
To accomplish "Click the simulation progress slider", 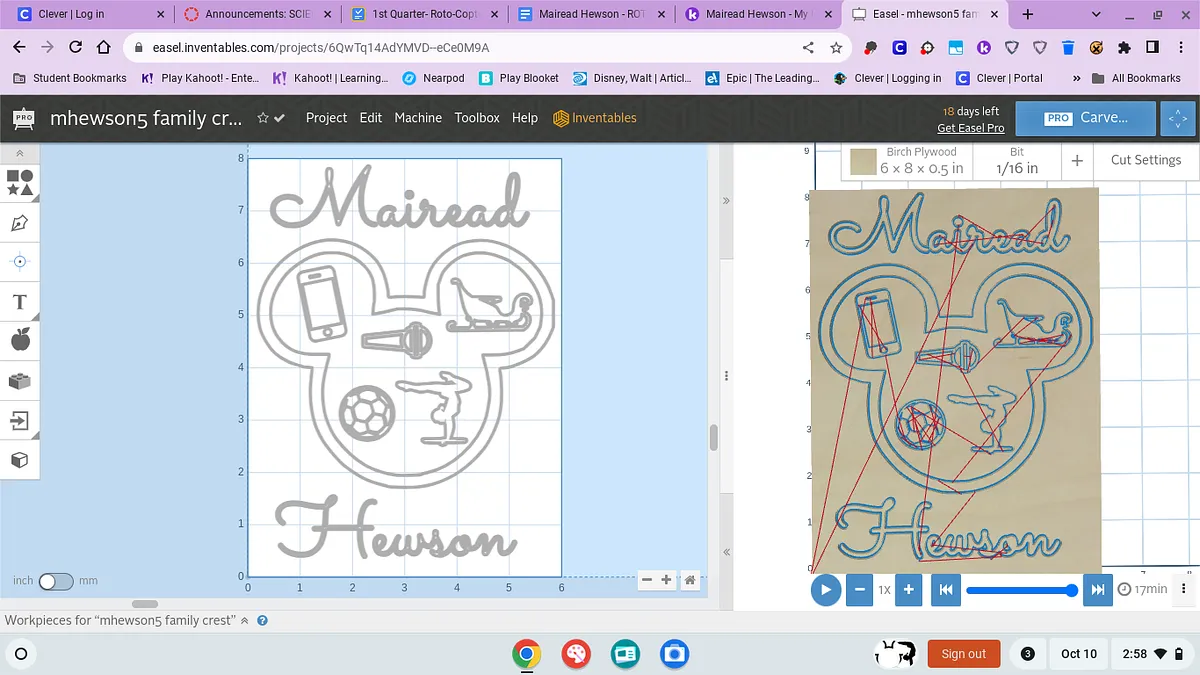I will [1020, 590].
